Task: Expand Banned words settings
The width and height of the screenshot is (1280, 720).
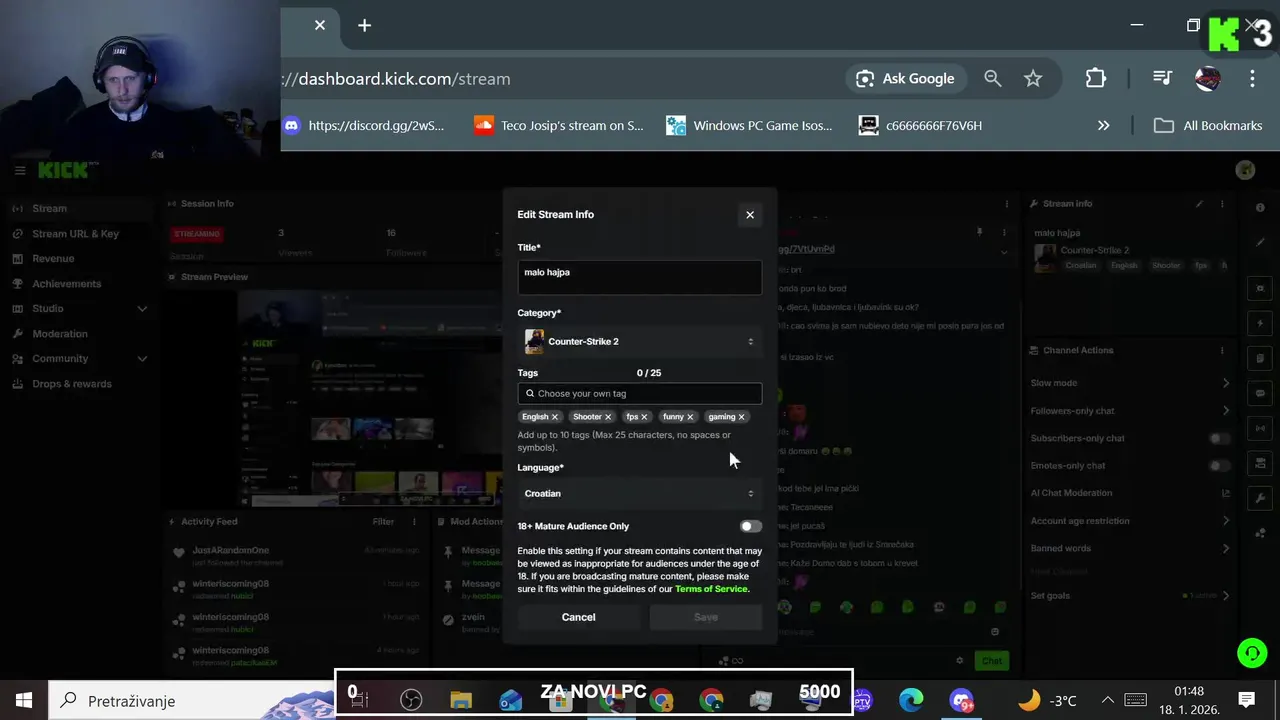Action: [x=1130, y=548]
